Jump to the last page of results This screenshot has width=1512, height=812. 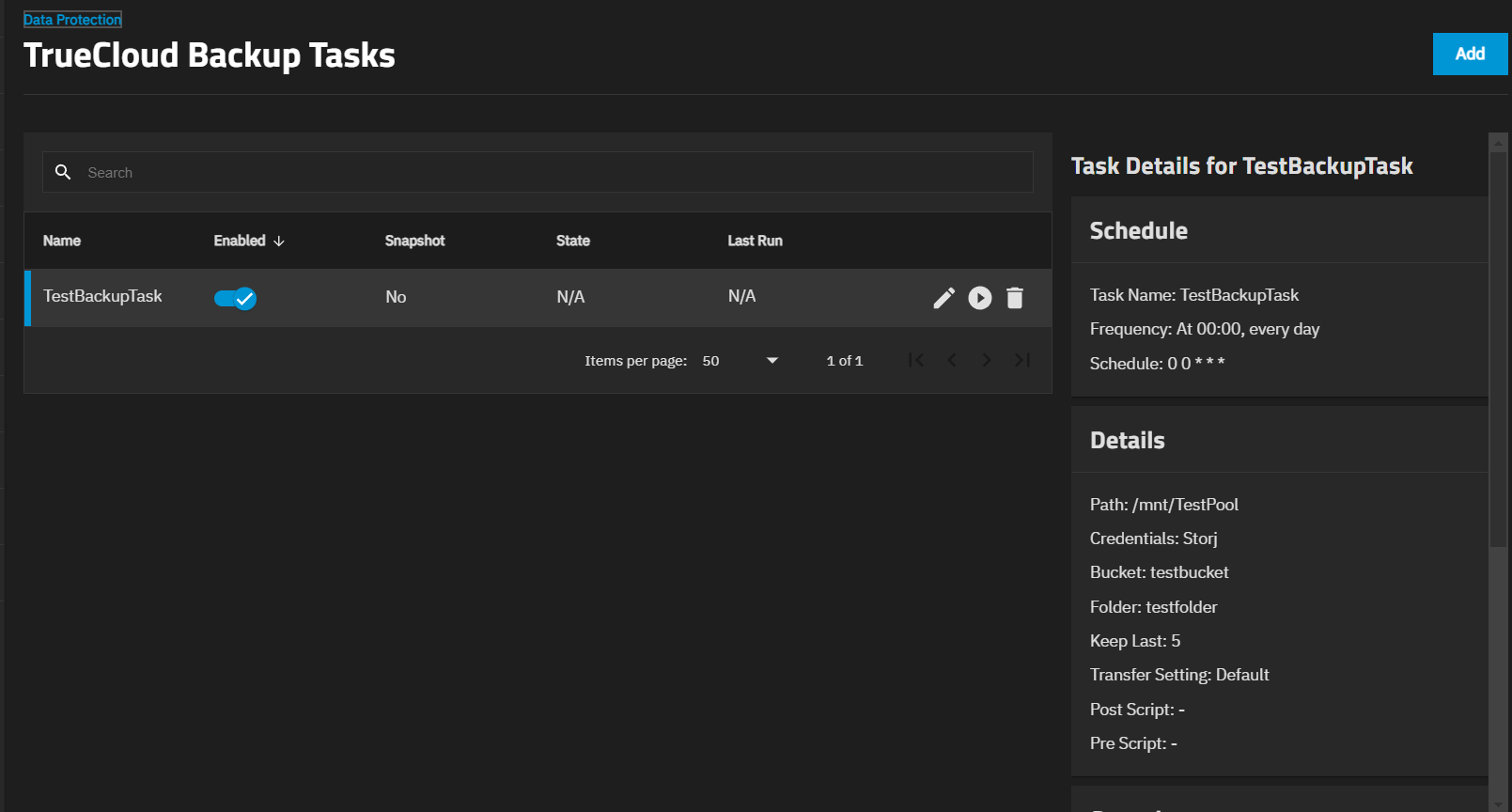[x=1022, y=360]
